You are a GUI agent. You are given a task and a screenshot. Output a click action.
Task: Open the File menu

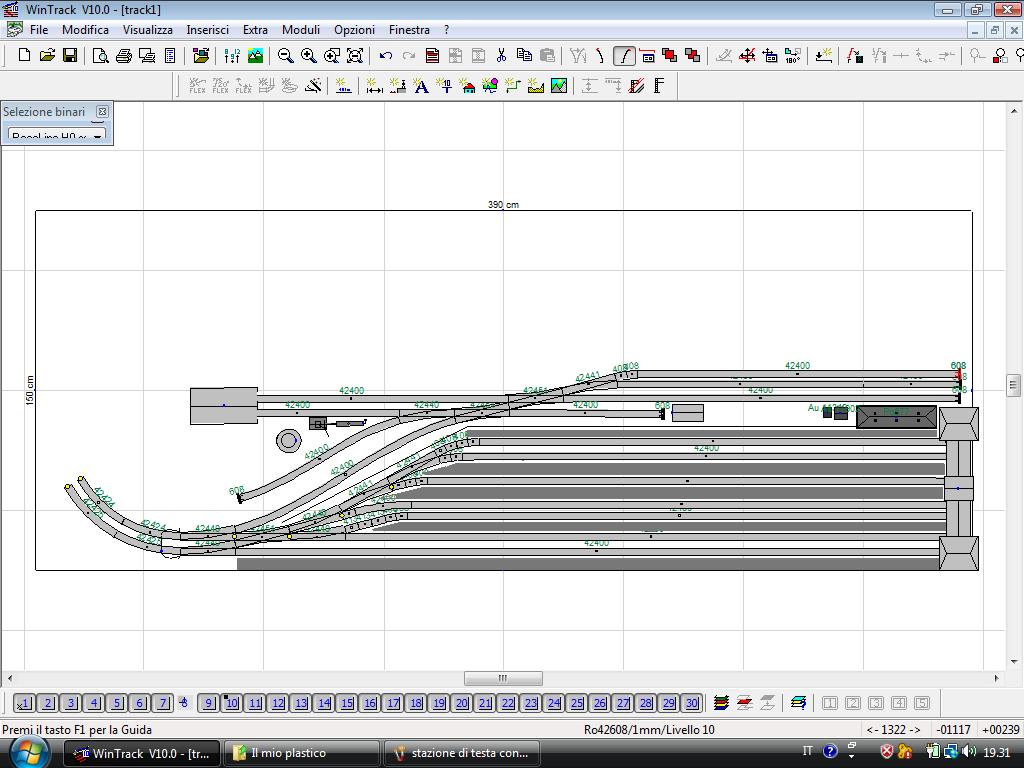pyautogui.click(x=39, y=30)
